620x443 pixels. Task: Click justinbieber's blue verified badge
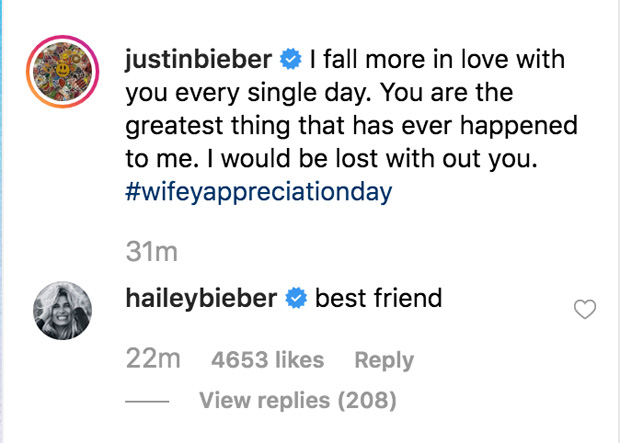(x=291, y=61)
